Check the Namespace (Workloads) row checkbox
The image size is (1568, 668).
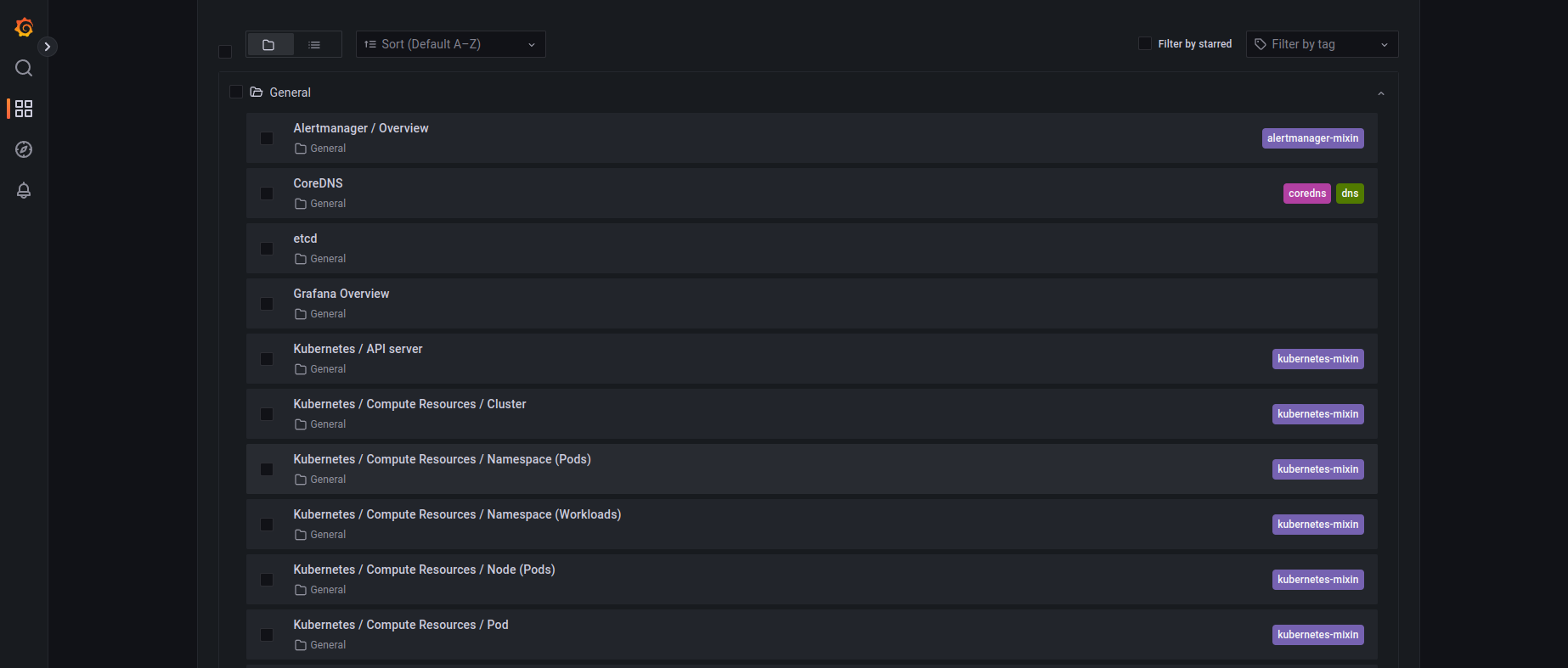pyautogui.click(x=267, y=525)
